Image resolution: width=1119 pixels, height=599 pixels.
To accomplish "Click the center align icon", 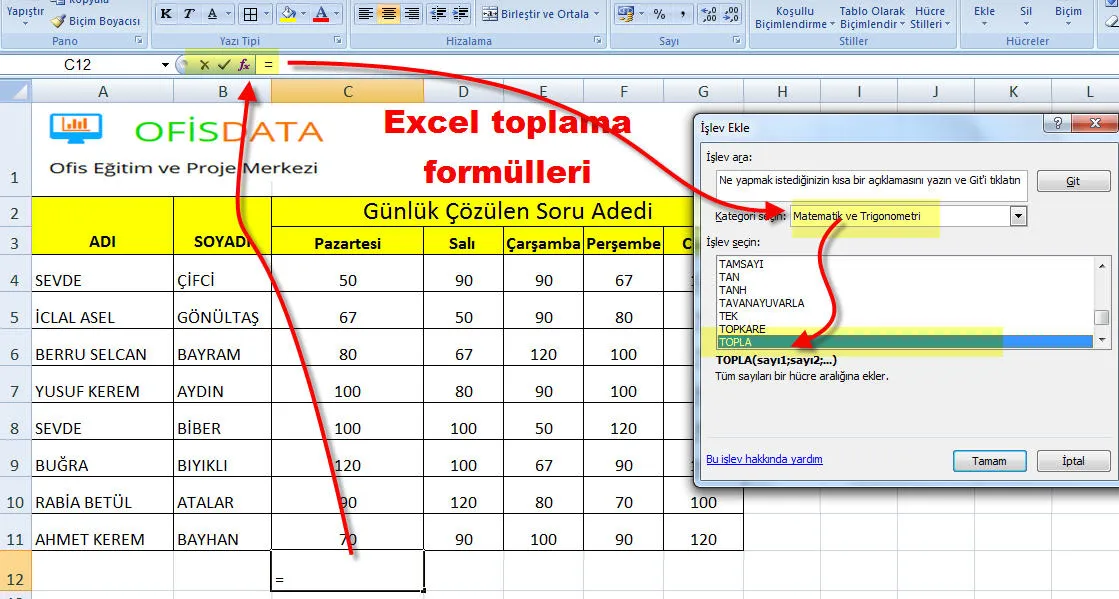I will click(389, 14).
